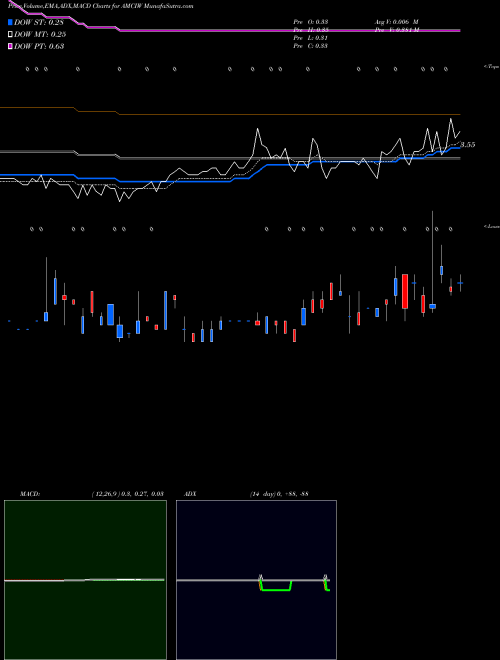Image resolution: width=500 pixels, height=660 pixels.
Task: Click the blue DOW ST legend swatch
Action: click(11, 22)
